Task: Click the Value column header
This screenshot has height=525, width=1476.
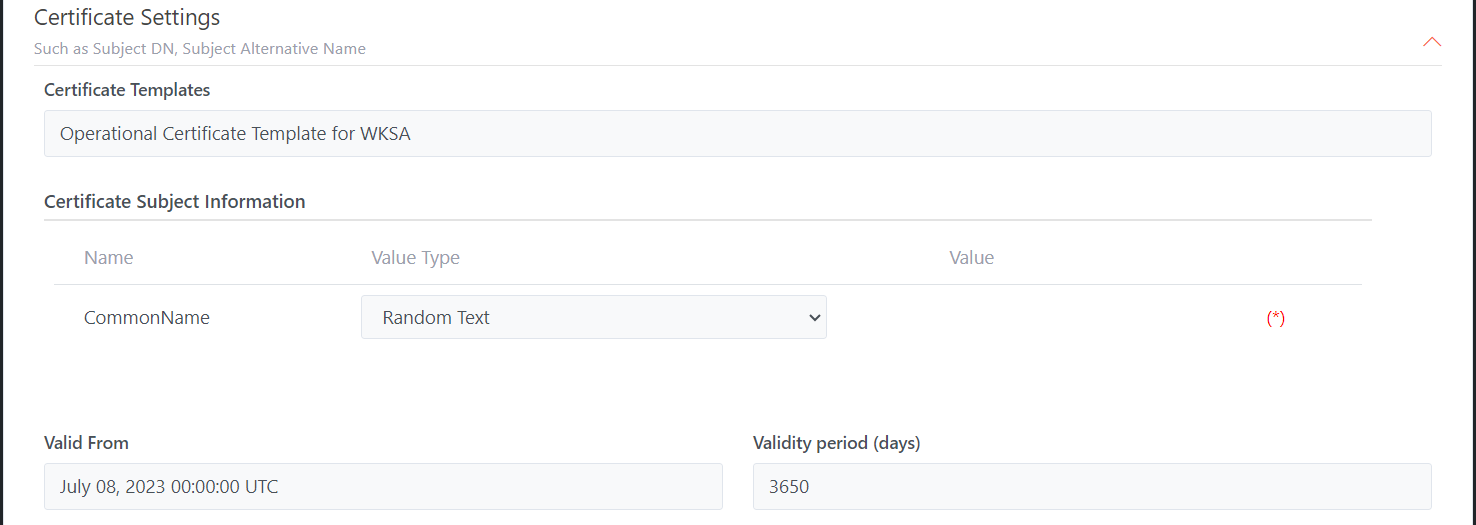Action: coord(971,258)
